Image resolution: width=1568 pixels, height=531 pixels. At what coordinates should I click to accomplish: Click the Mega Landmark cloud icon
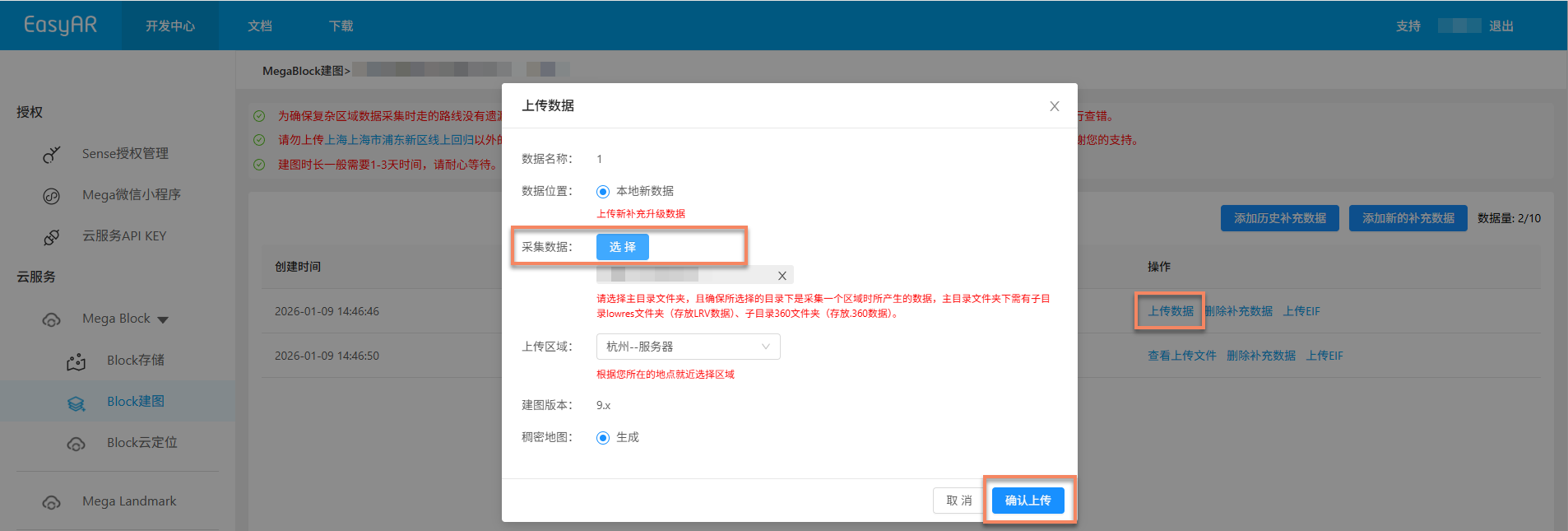[x=52, y=502]
